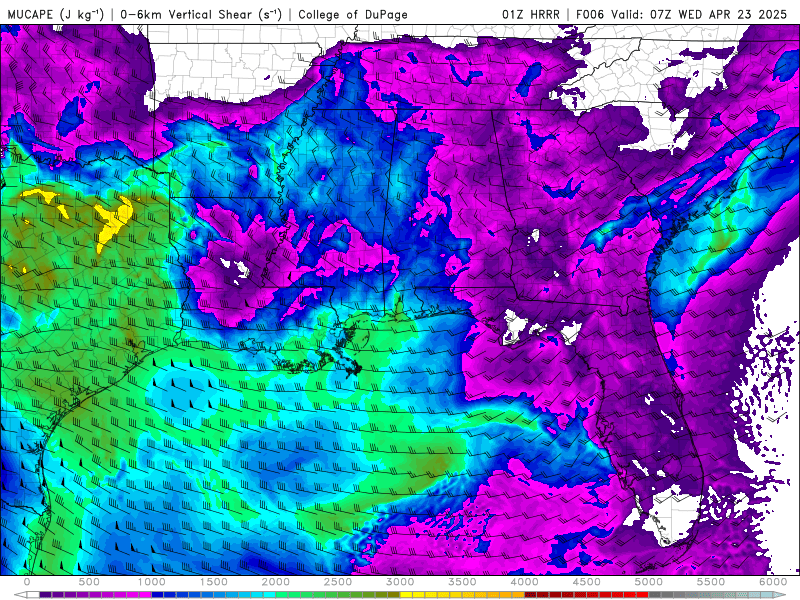This screenshot has height=600, width=800.
Task: Click the '2500' colorbar label
Action: point(338,582)
